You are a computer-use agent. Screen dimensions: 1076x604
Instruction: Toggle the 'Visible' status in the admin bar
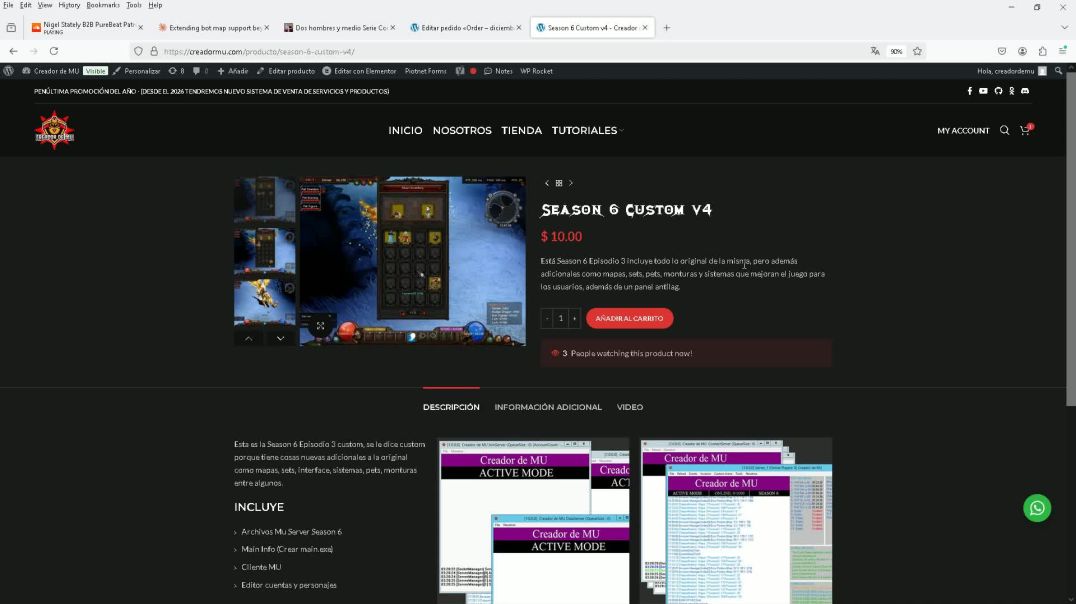click(94, 71)
